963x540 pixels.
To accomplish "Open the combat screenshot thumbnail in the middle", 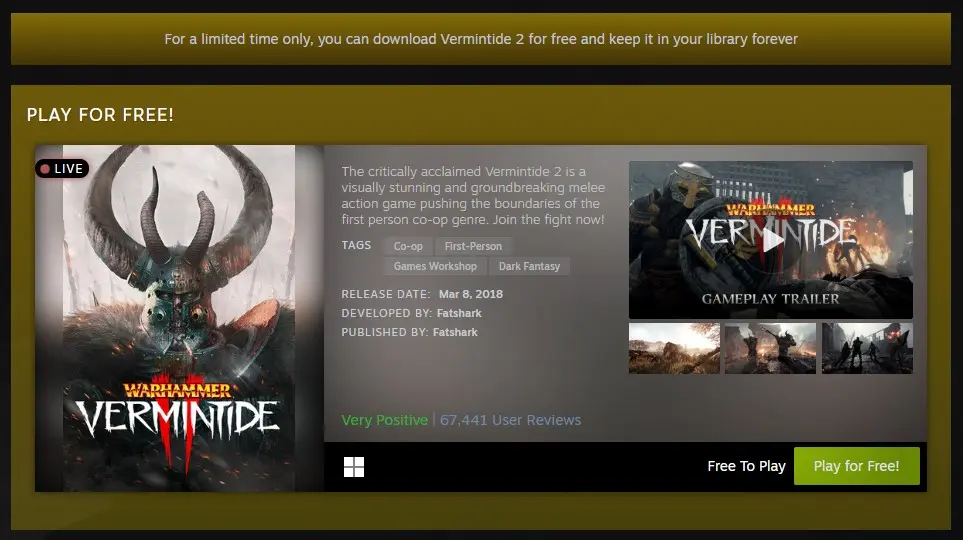I will click(770, 348).
